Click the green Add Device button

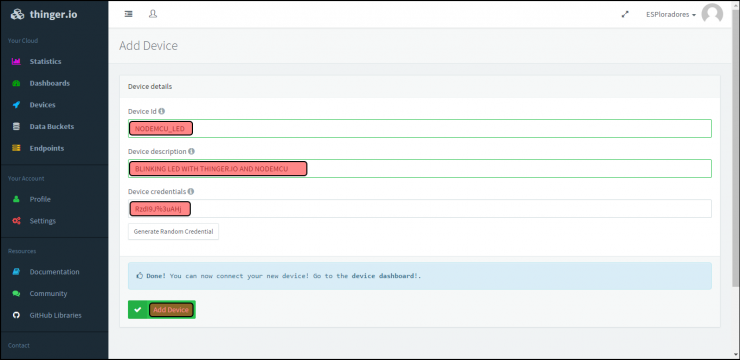162,310
